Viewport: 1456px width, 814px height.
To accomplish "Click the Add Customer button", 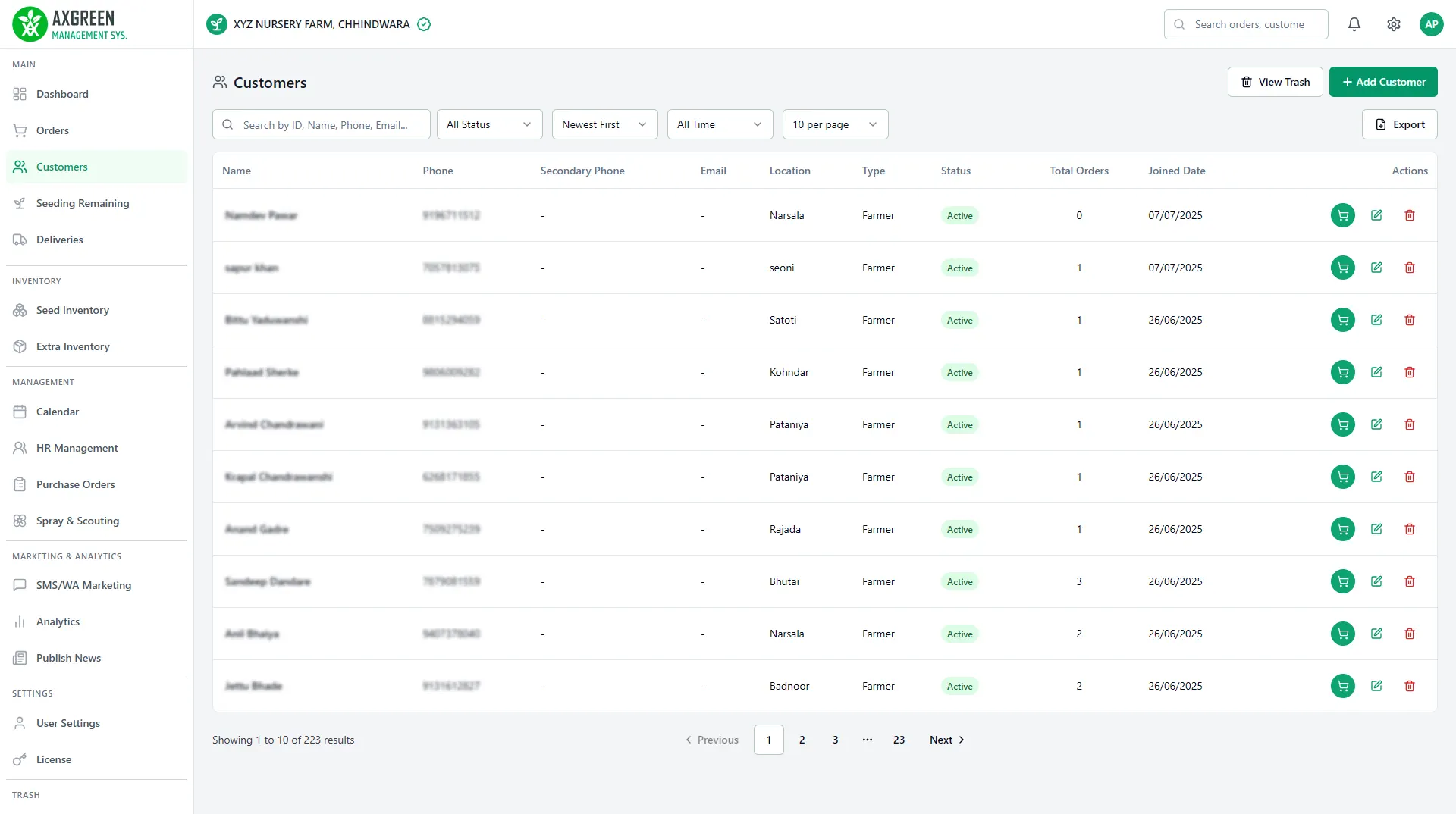I will (1382, 82).
